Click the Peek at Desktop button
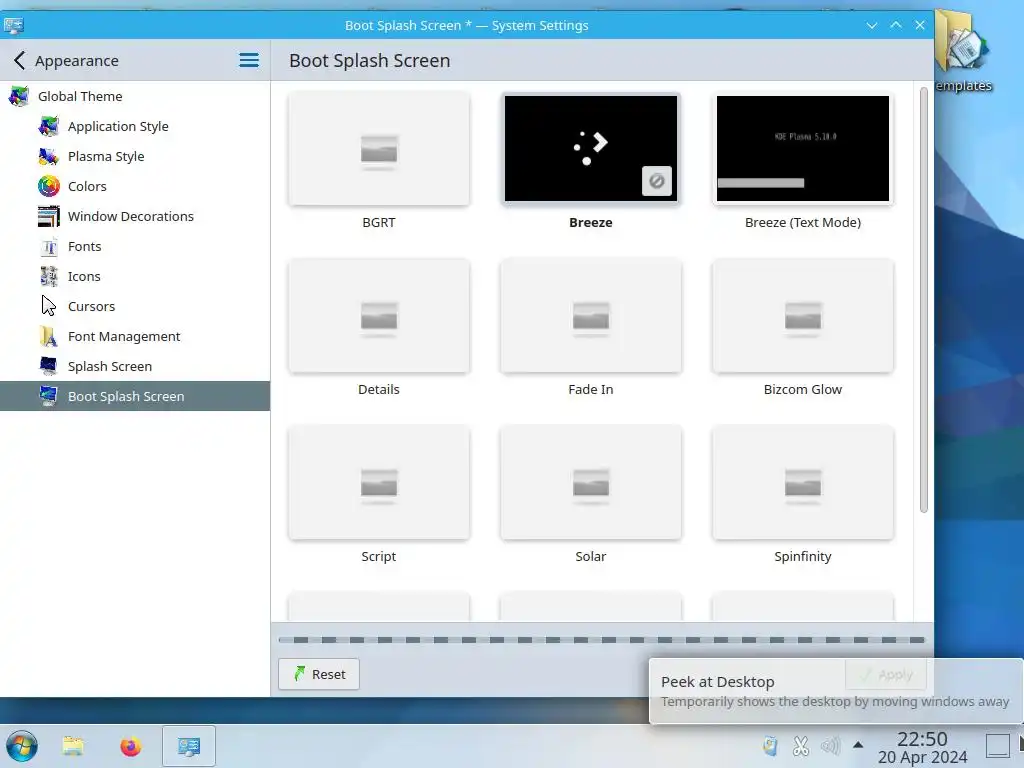 point(998,745)
